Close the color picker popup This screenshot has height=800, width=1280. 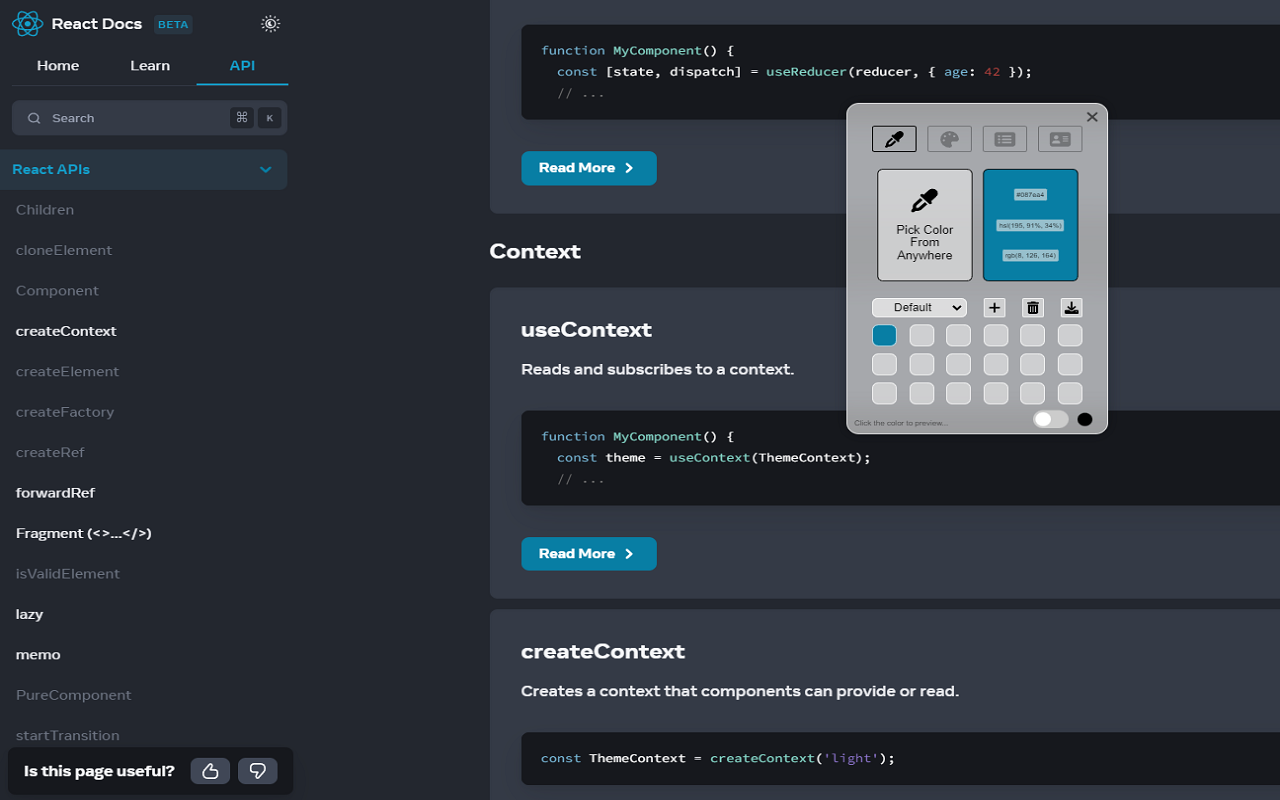(x=1092, y=117)
